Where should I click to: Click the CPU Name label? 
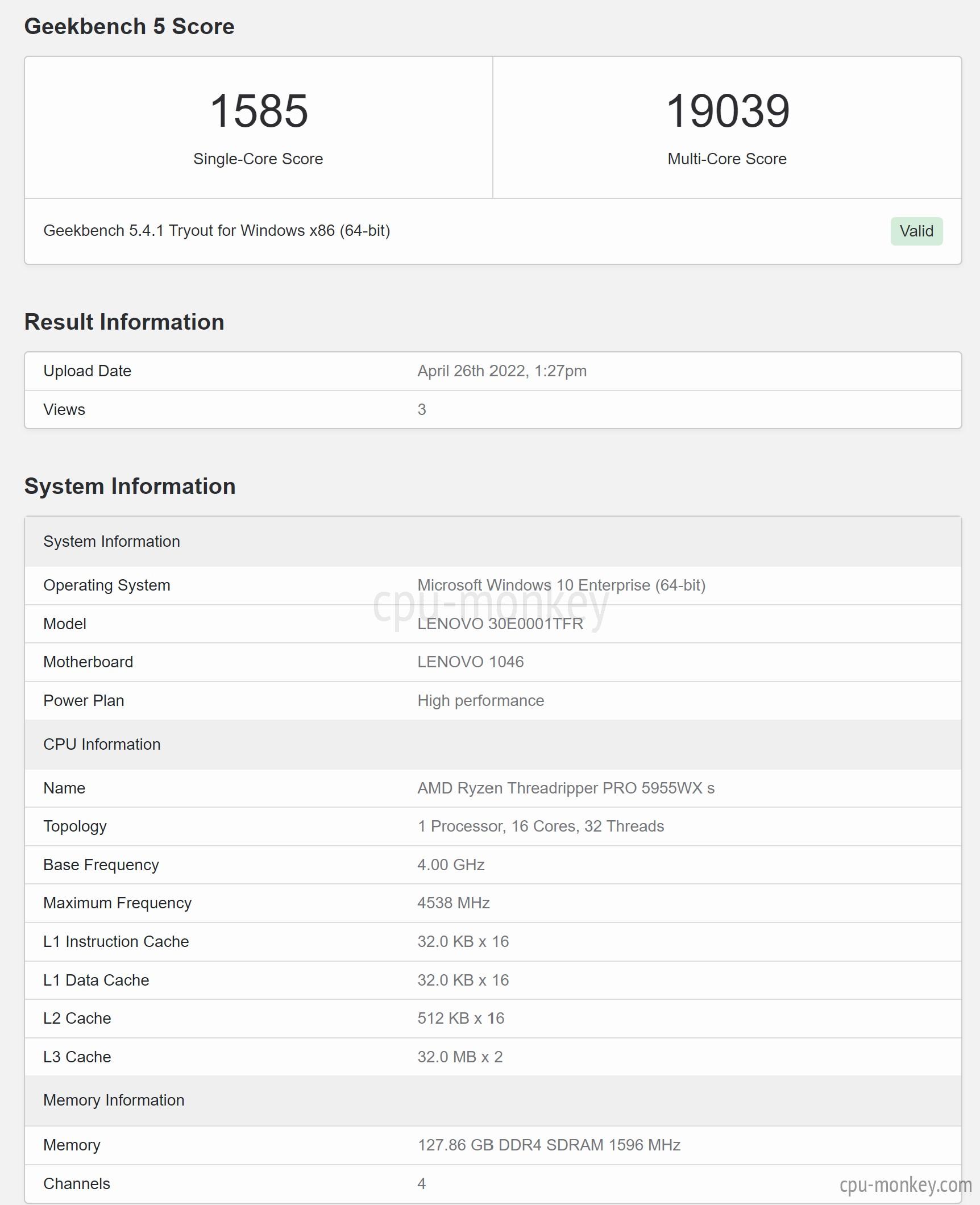(64, 788)
